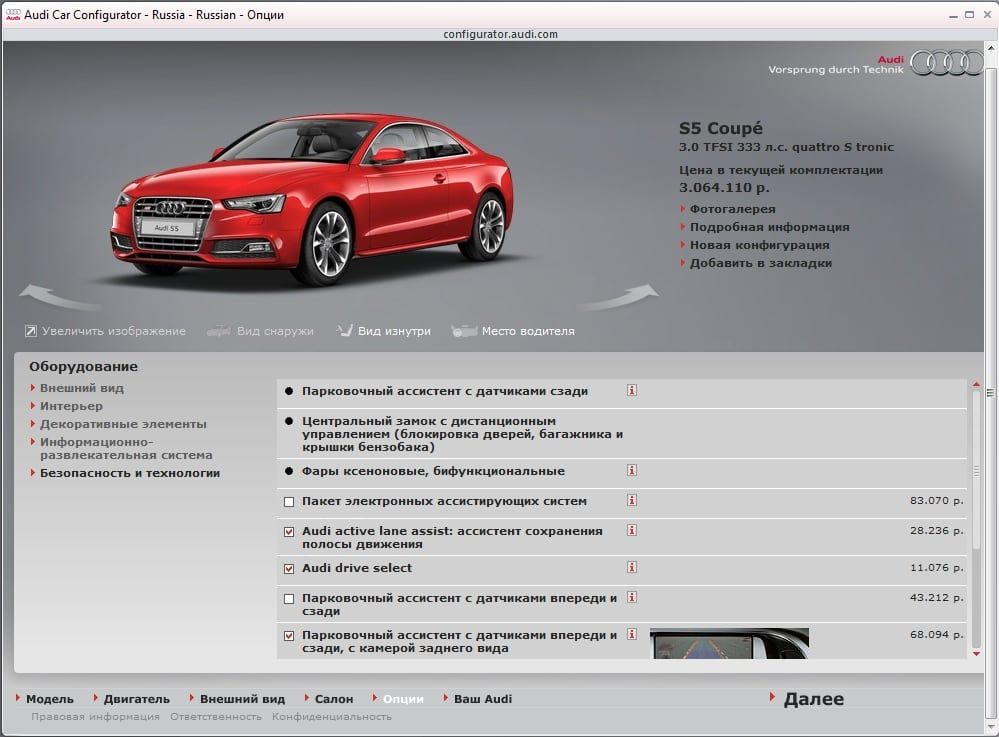Click the 11.076 р. drive select price
This screenshot has width=999, height=737.
coord(937,567)
